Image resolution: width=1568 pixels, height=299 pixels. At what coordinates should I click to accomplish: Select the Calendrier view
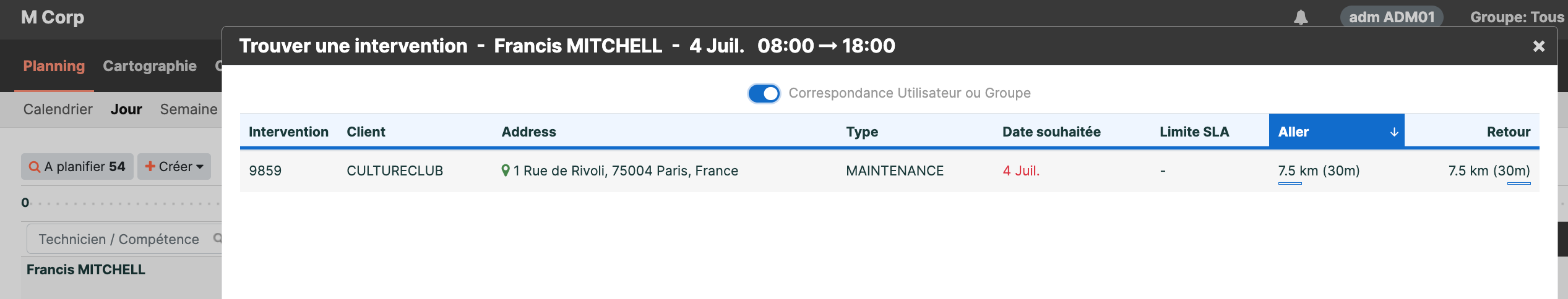58,109
